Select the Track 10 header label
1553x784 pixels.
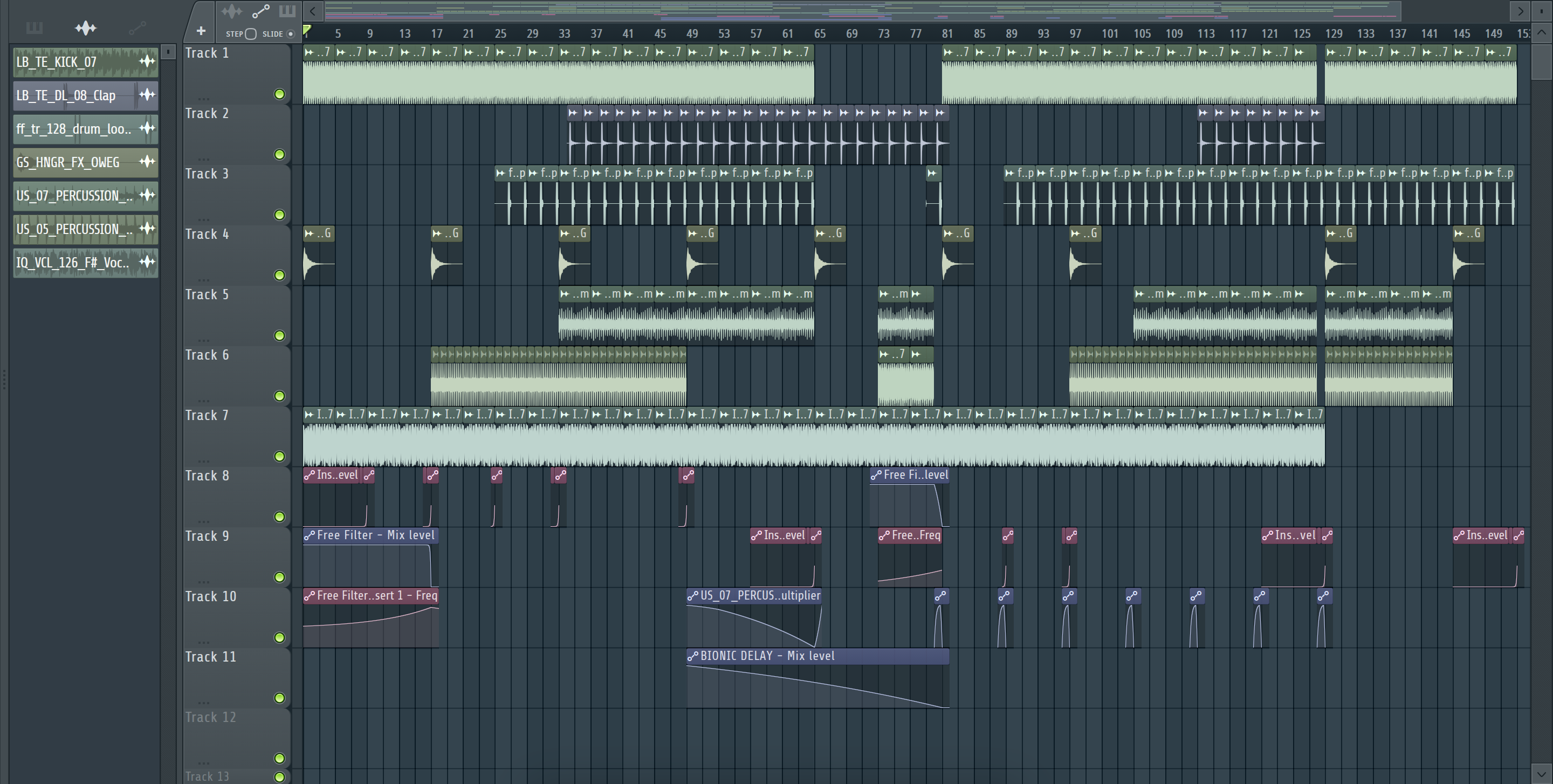210,596
